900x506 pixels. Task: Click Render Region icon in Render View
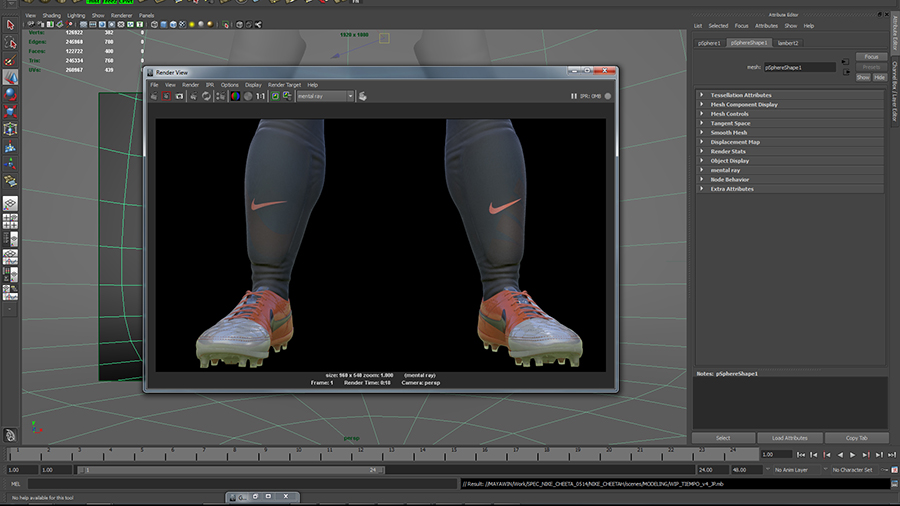click(x=167, y=96)
